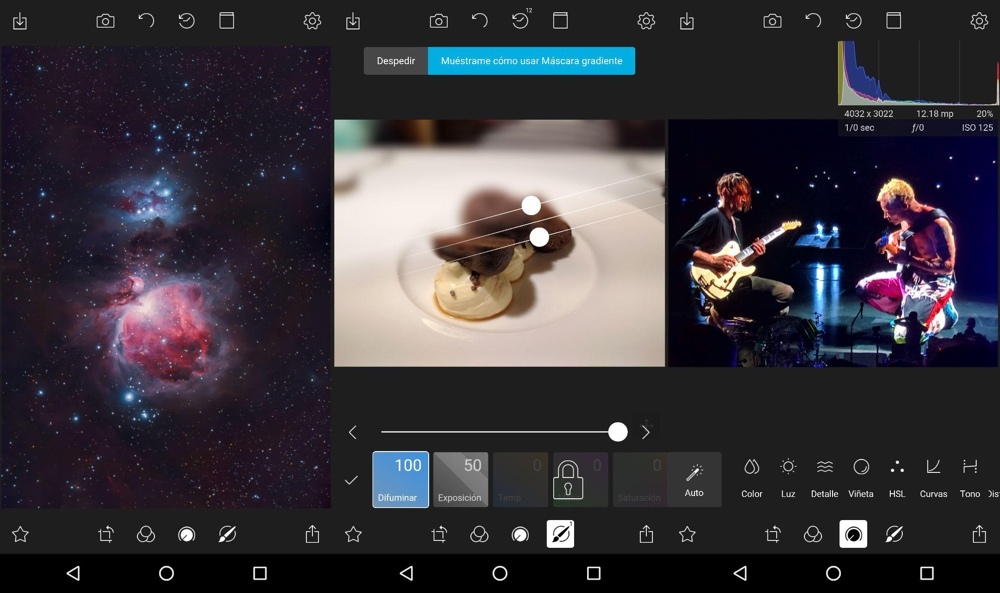Confirm mask with the checkmark
This screenshot has height=593, width=1000.
[x=351, y=480]
